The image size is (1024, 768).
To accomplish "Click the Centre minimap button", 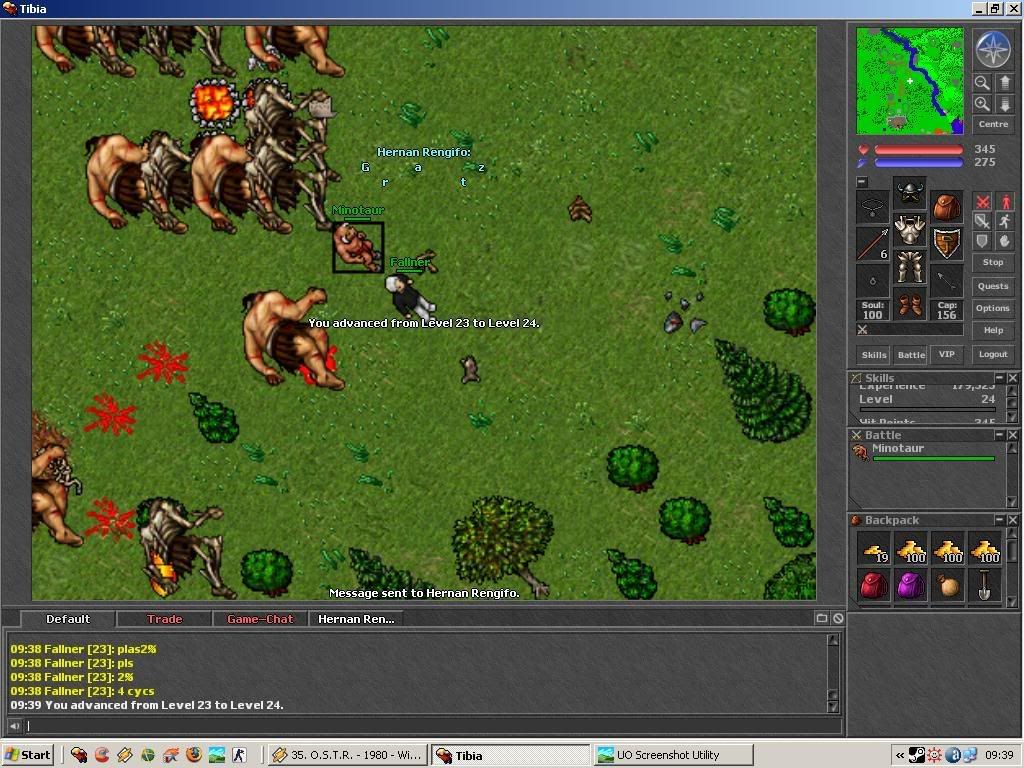I will pos(993,124).
